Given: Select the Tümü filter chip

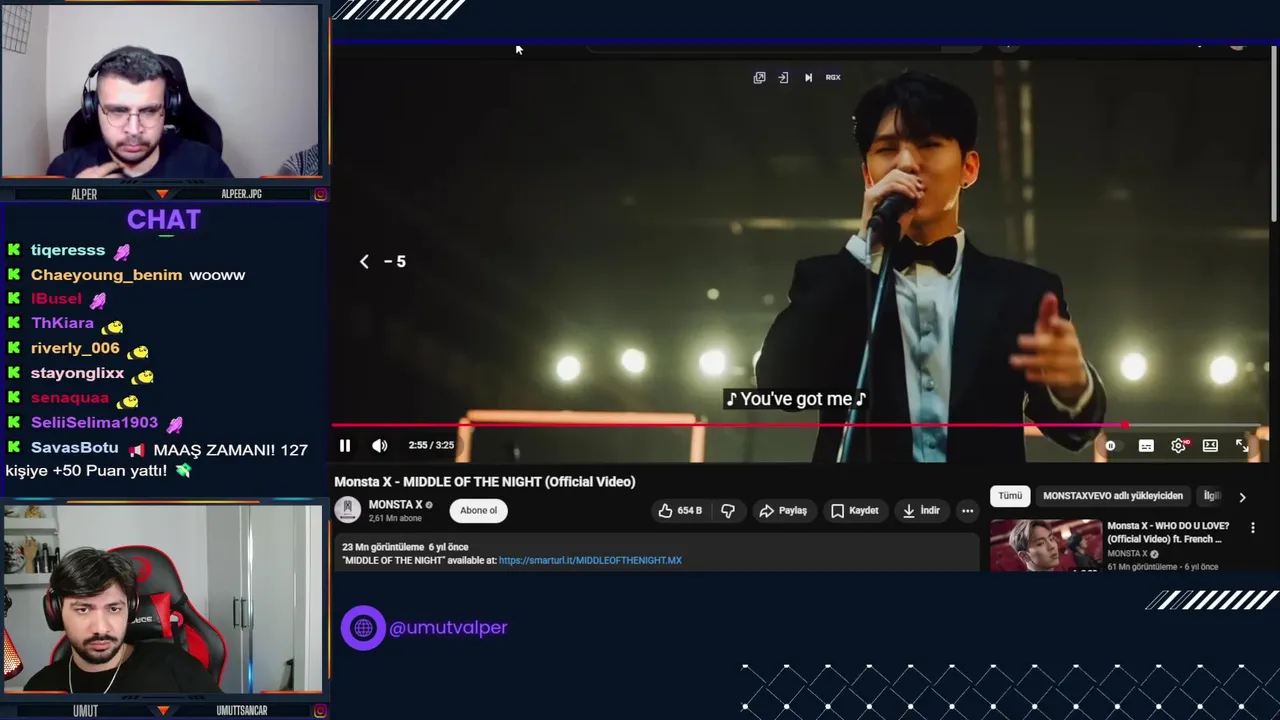Looking at the screenshot, I should coord(1010,496).
